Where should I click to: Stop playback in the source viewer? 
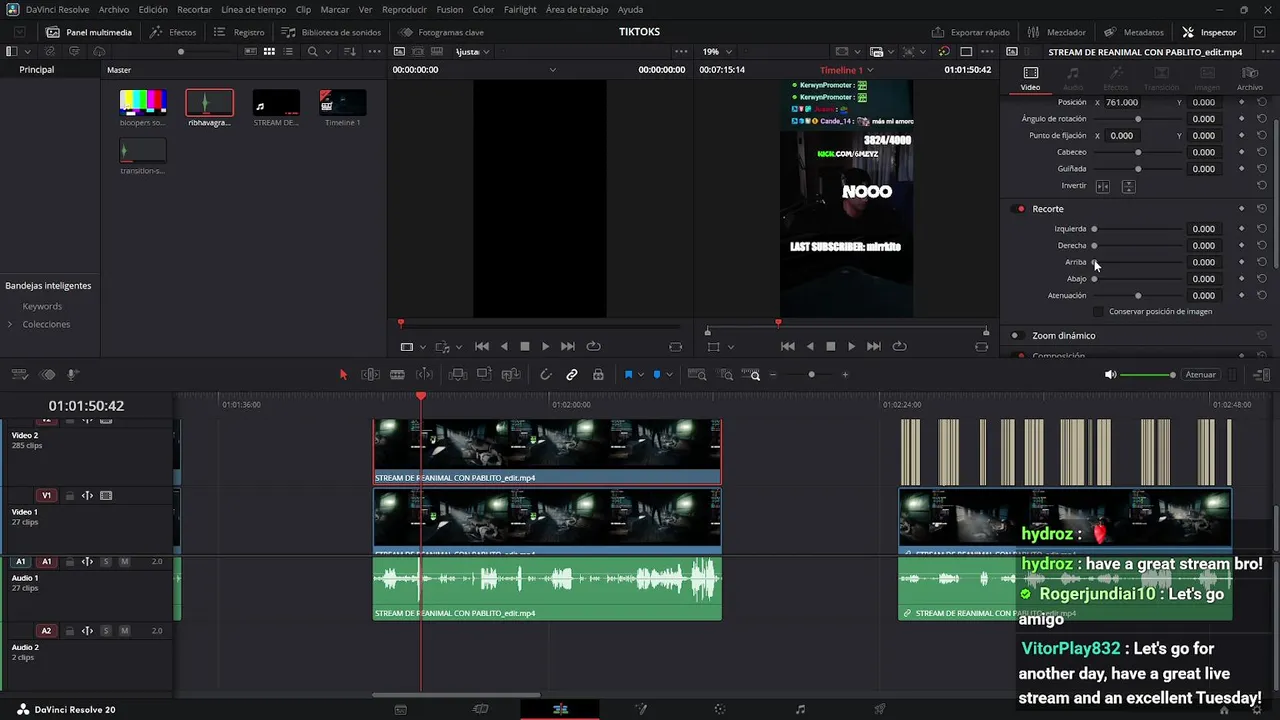pyautogui.click(x=525, y=346)
